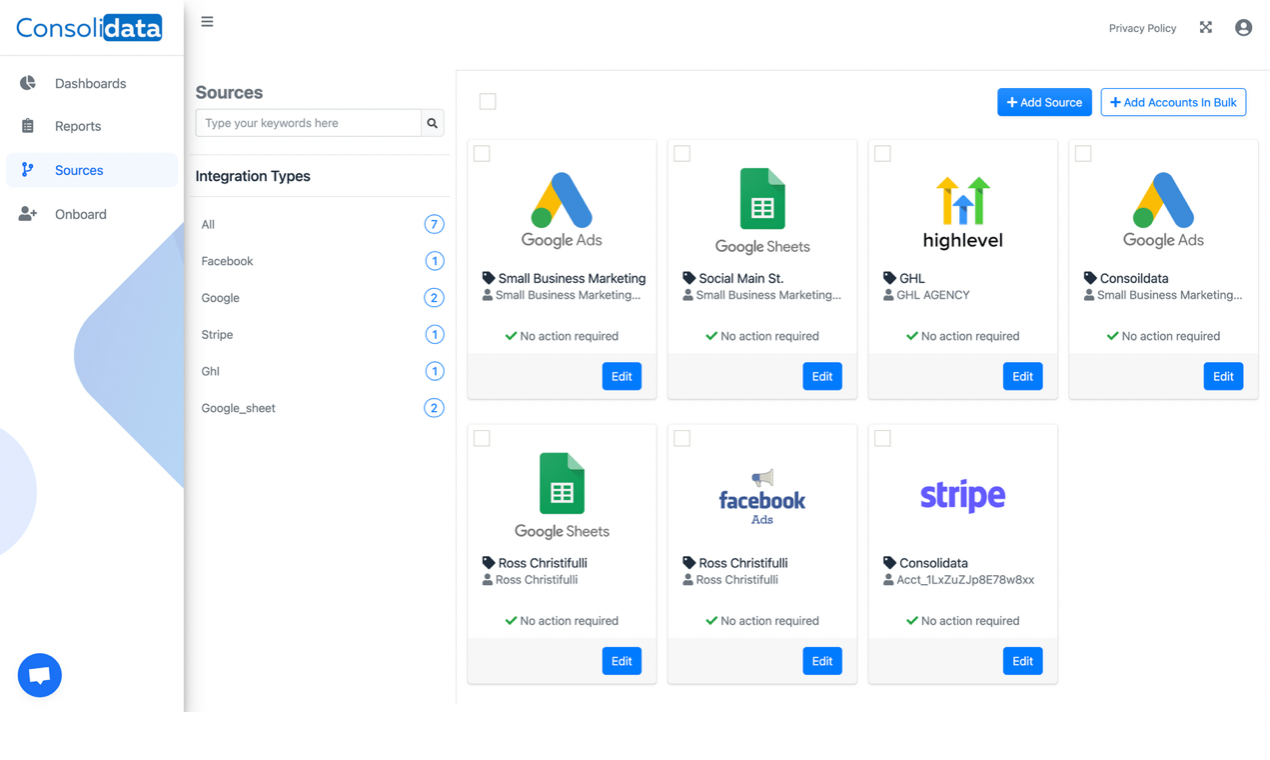Edit the Consoildata Google Ads source

coord(1223,376)
